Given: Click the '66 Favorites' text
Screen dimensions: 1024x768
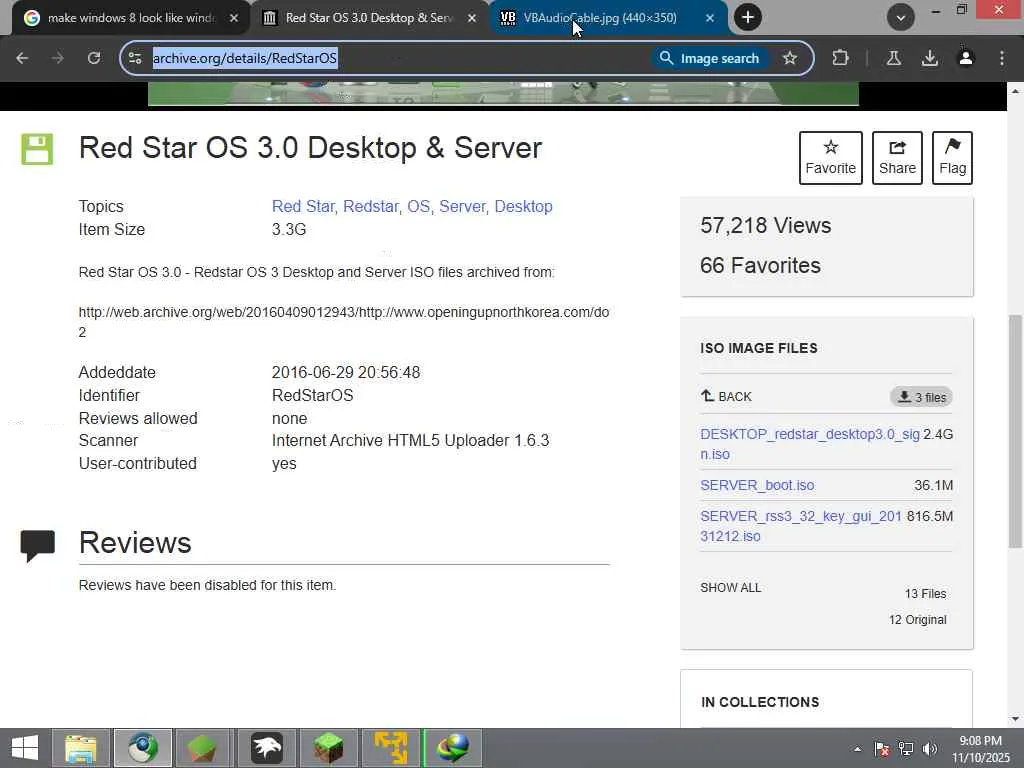Looking at the screenshot, I should 760,265.
